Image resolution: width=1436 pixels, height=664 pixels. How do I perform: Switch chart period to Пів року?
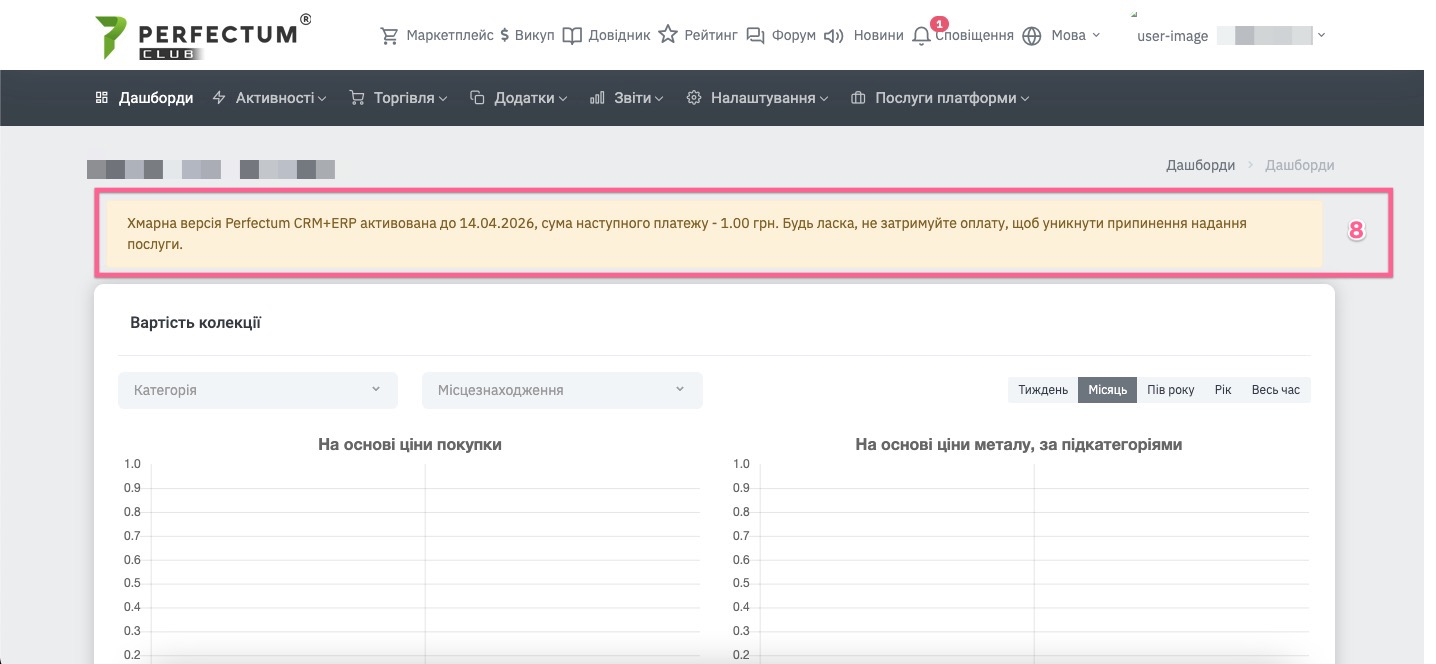coord(1170,390)
